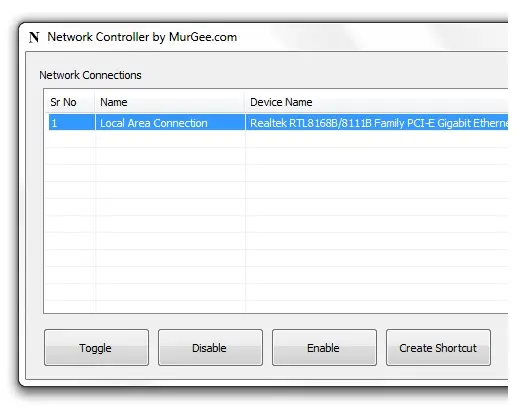Click the Disable button
The image size is (532, 417).
point(210,347)
